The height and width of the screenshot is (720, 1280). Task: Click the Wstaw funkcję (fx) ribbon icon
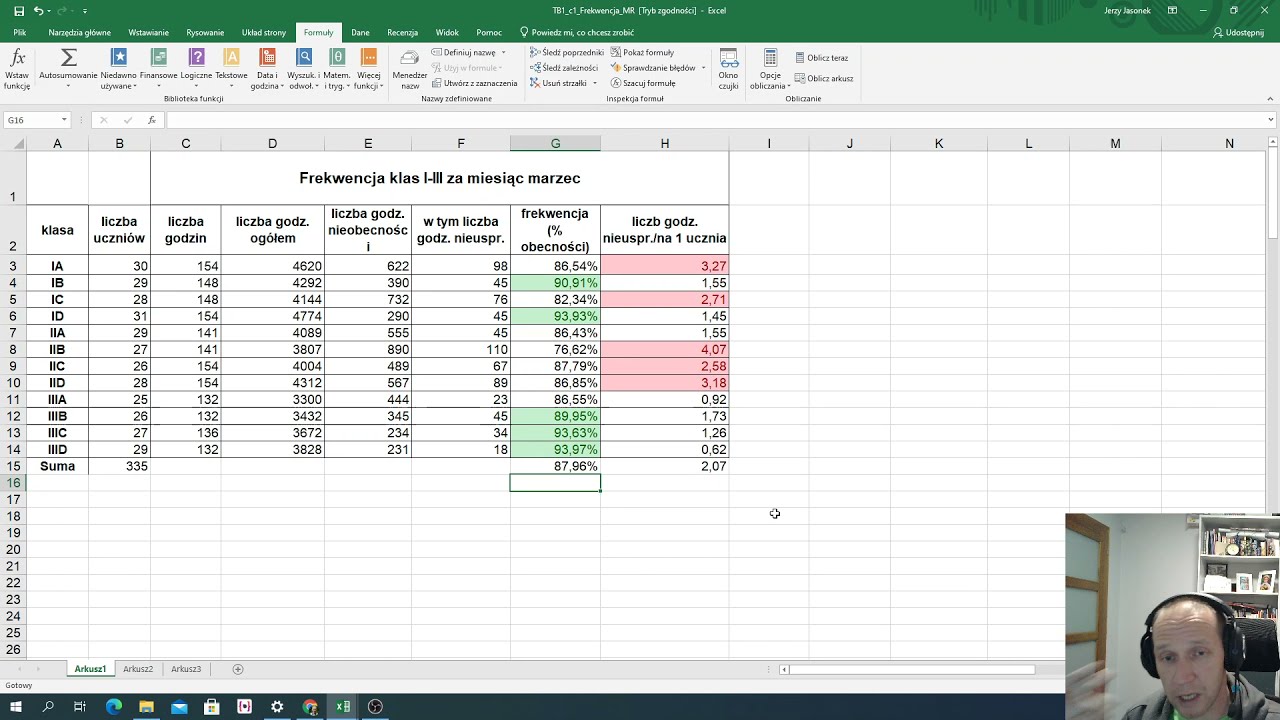[17, 68]
